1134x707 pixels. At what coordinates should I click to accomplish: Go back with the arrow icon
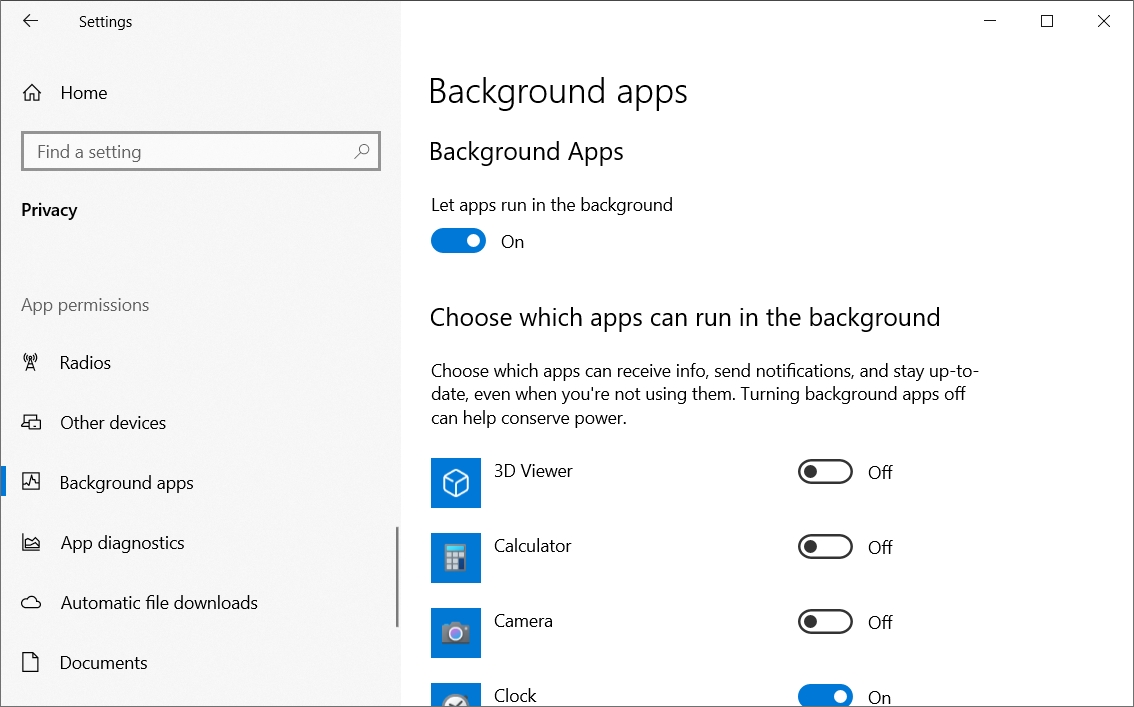click(x=30, y=21)
